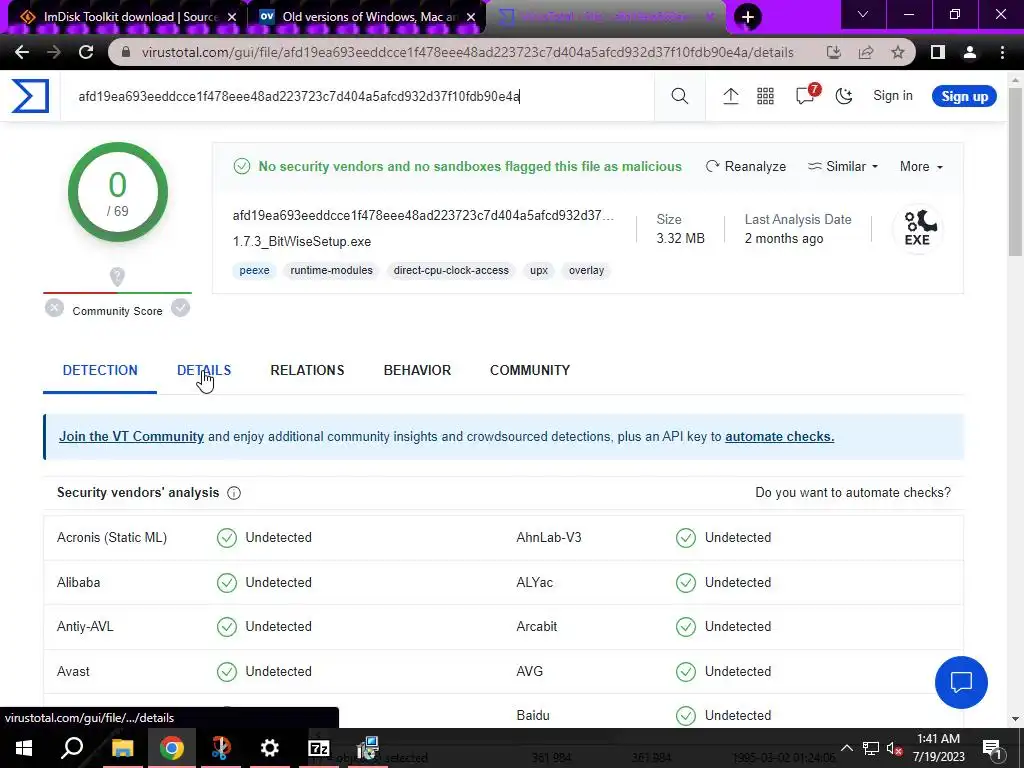Image resolution: width=1024 pixels, height=768 pixels.
Task: Click the search magnifier icon
Action: 679,96
